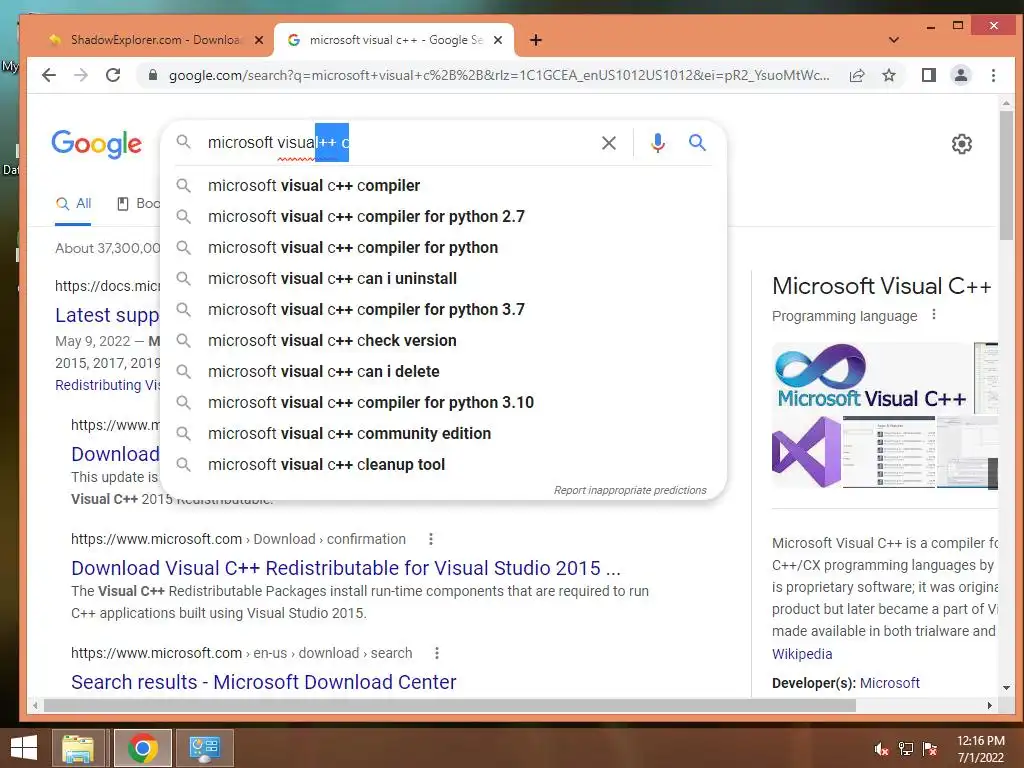Click the muted speaker tray icon
The height and width of the screenshot is (768, 1024).
click(x=881, y=749)
